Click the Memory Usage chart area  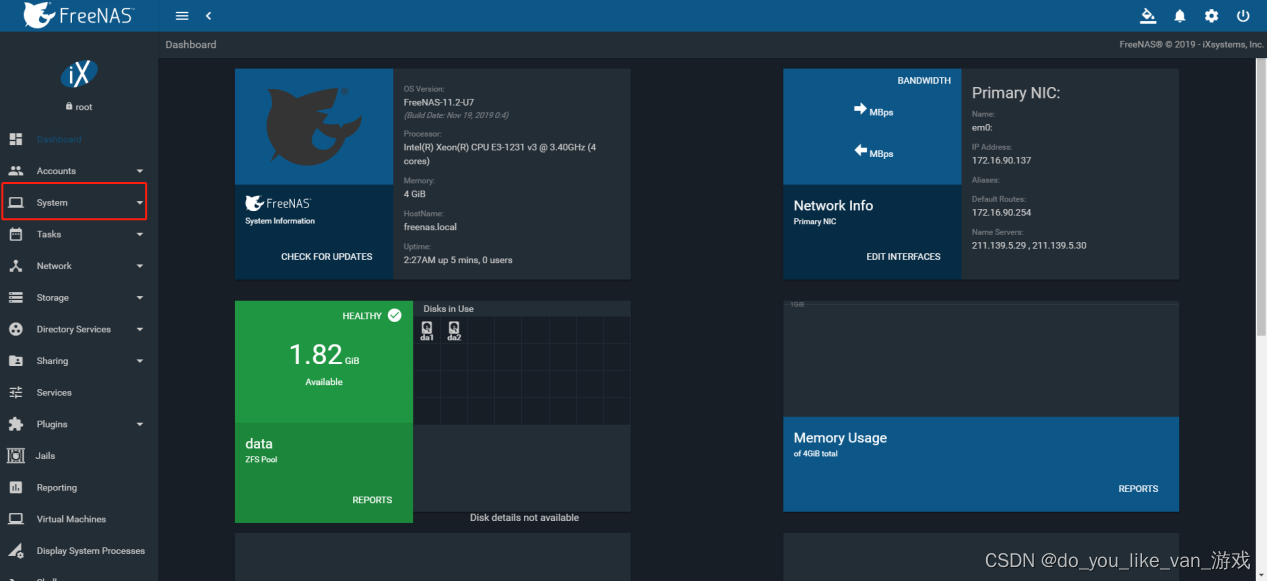click(981, 358)
